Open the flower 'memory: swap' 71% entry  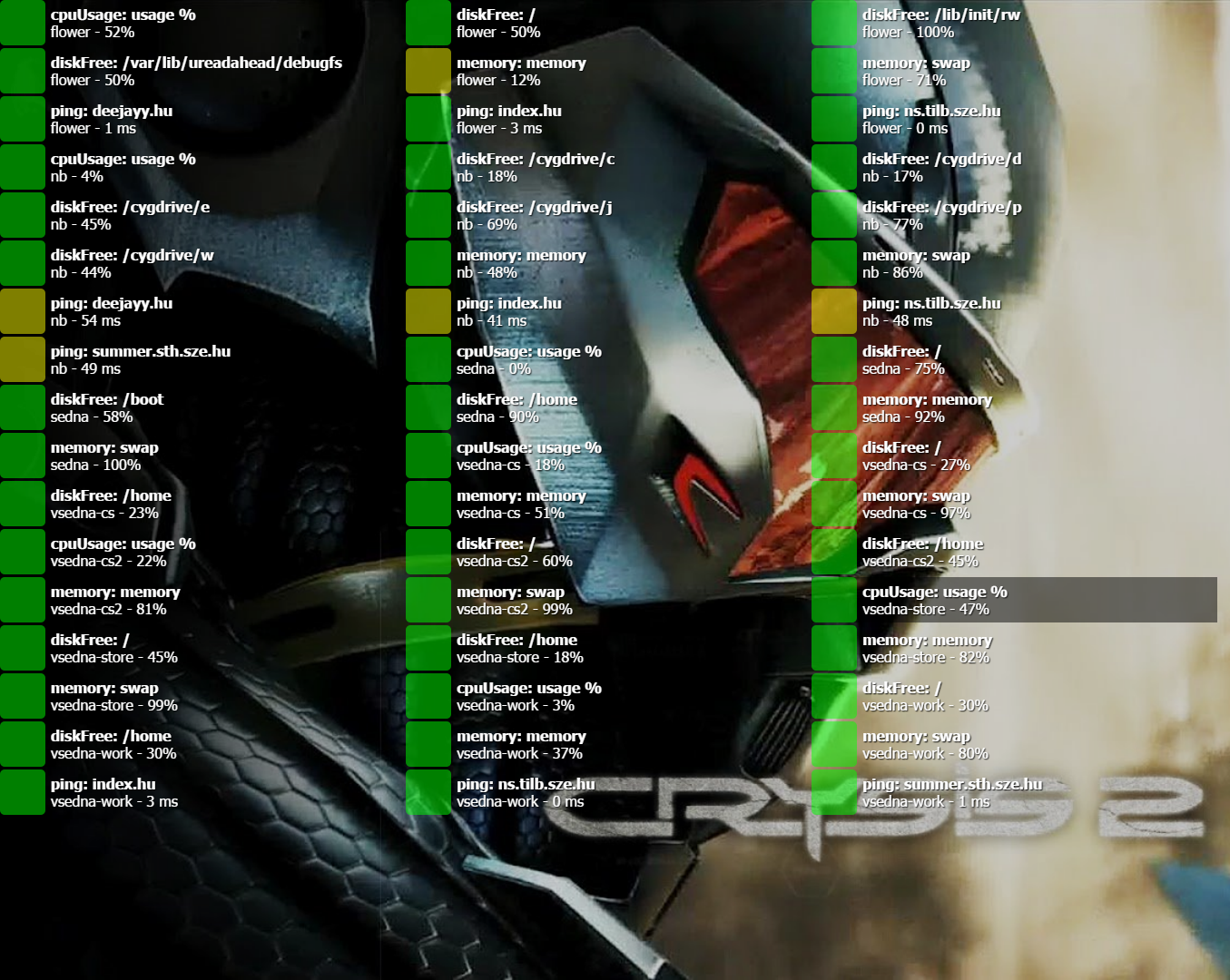(1014, 71)
